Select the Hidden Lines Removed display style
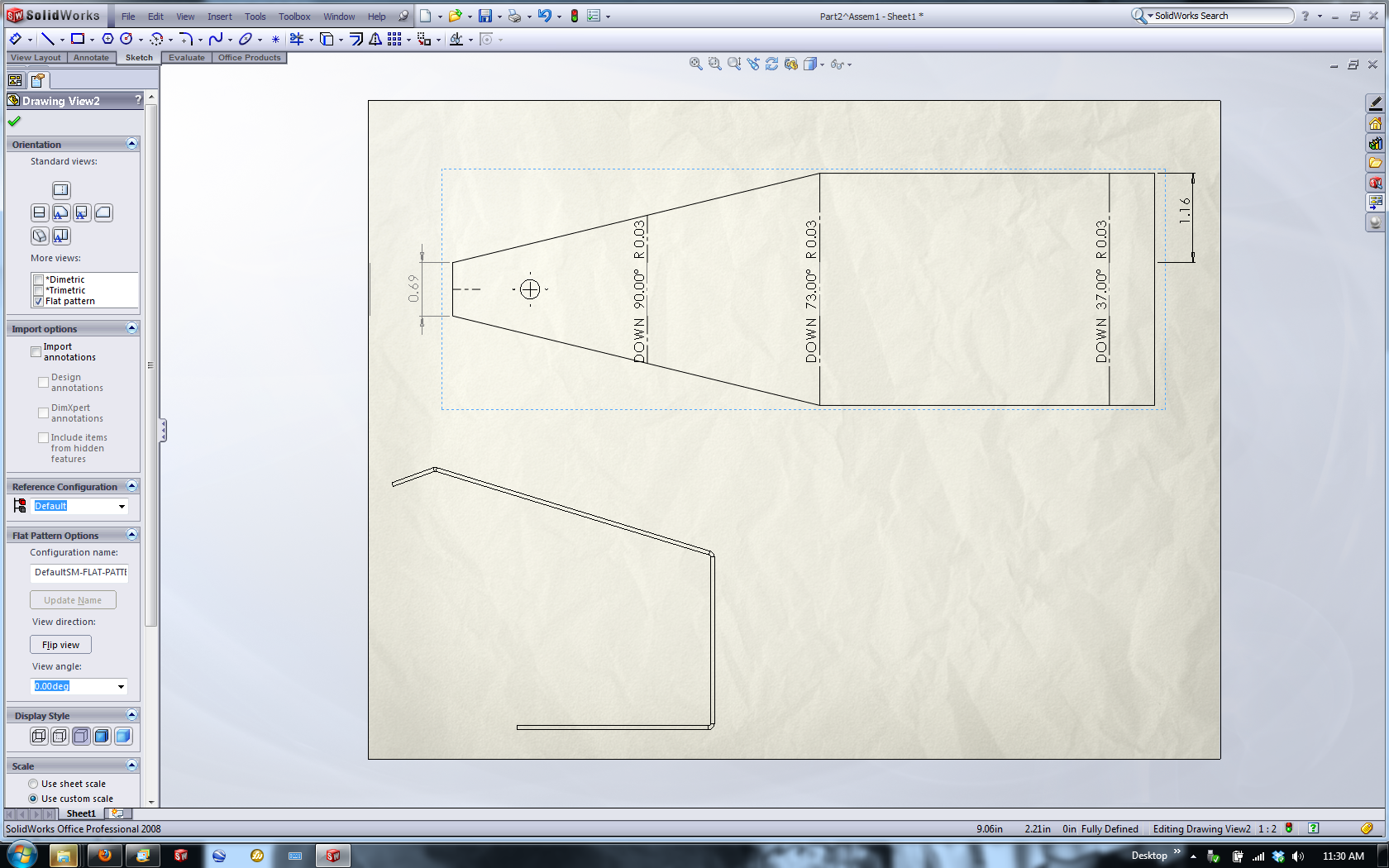Image resolution: width=1389 pixels, height=868 pixels. (81, 736)
